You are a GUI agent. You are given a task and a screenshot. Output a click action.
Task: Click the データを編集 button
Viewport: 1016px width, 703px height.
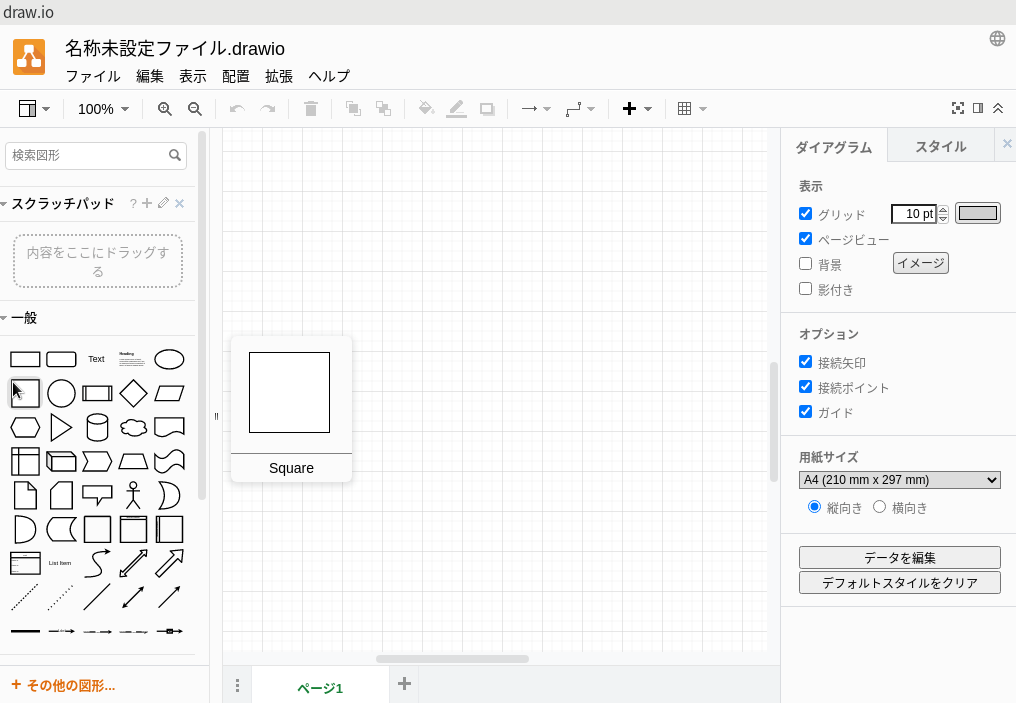point(899,558)
